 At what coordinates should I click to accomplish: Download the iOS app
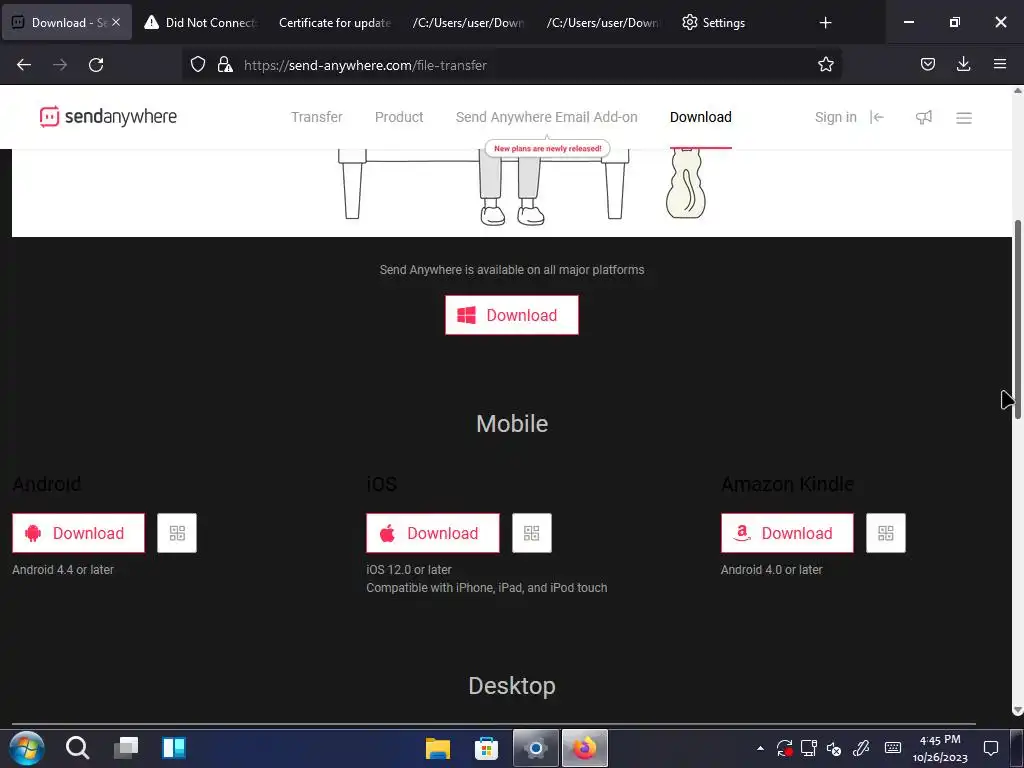pyautogui.click(x=432, y=533)
